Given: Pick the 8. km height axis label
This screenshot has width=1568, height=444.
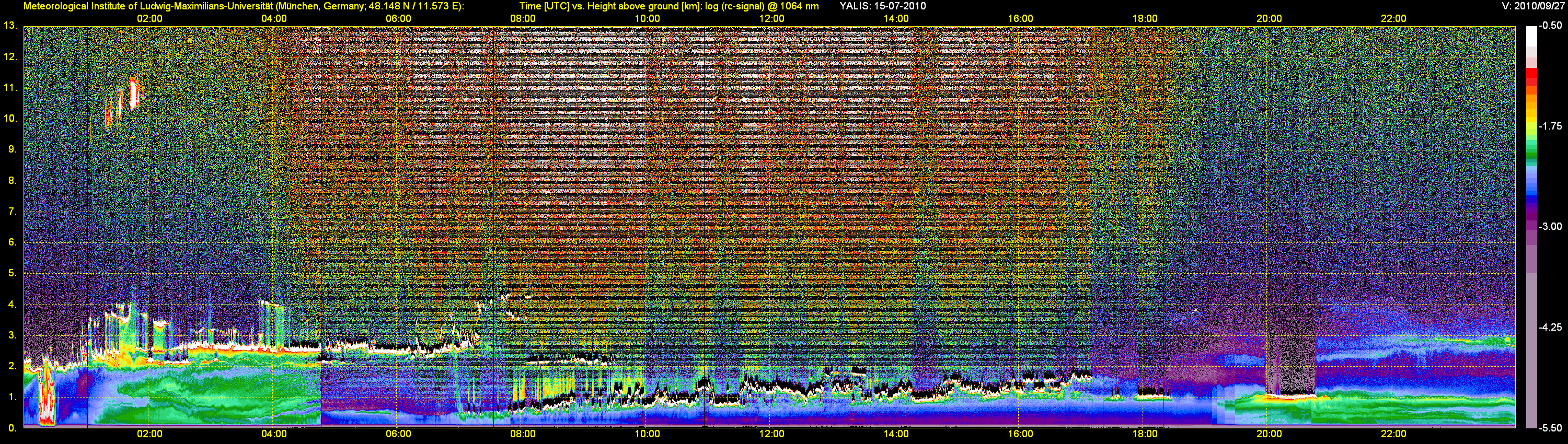Looking at the screenshot, I should click(x=12, y=181).
